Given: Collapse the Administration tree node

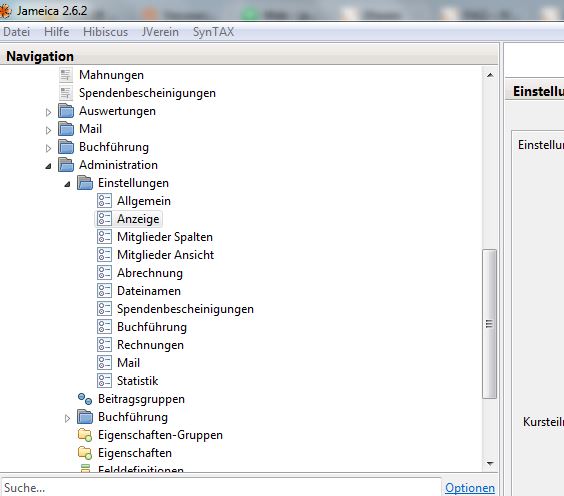Looking at the screenshot, I should point(48,166).
